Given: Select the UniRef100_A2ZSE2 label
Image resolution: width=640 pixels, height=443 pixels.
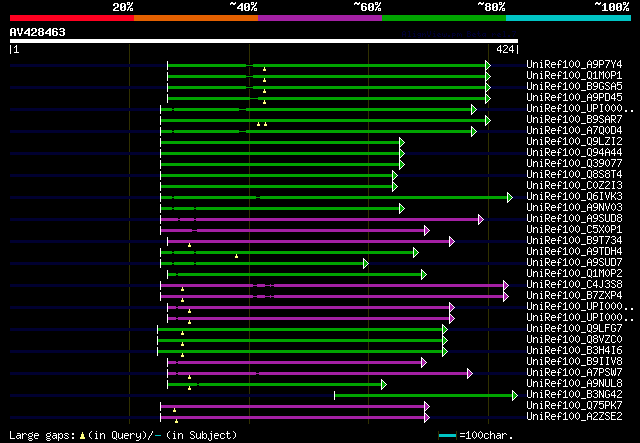Looking at the screenshot, I should tap(574, 417).
